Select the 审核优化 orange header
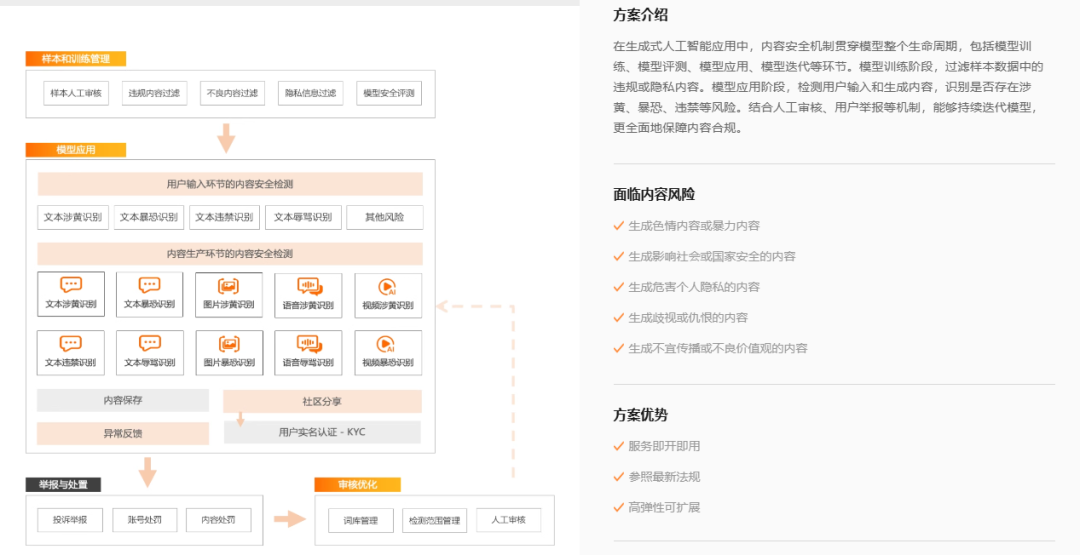Screen dimensions: 1080x555 click(x=358, y=485)
